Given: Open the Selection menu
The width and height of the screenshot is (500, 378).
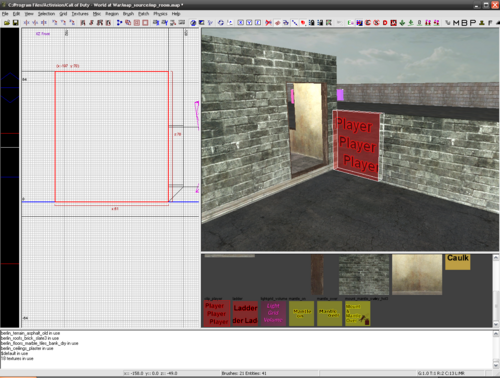Looking at the screenshot, I should click(46, 14).
